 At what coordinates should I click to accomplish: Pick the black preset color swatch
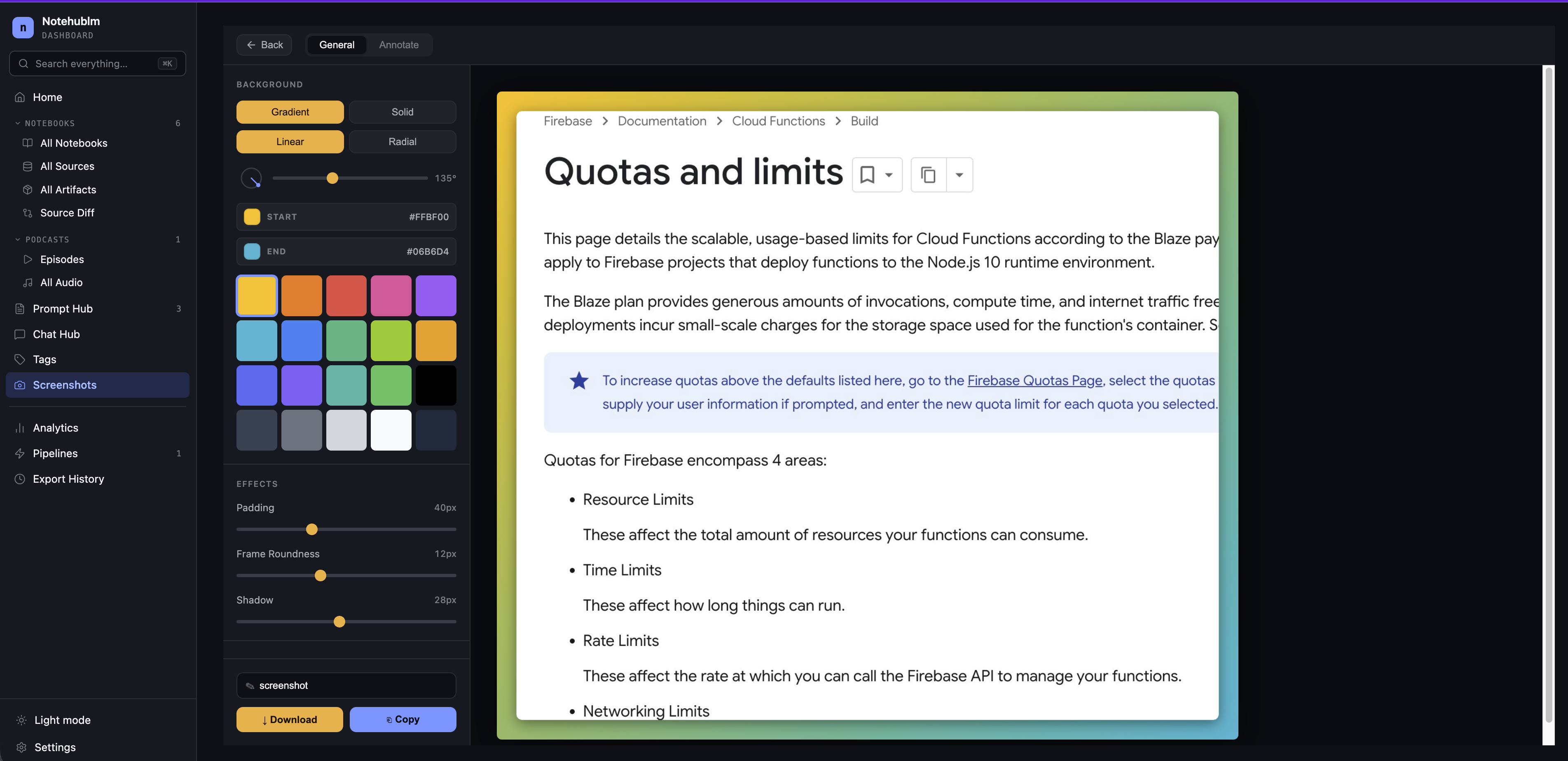[x=436, y=385]
